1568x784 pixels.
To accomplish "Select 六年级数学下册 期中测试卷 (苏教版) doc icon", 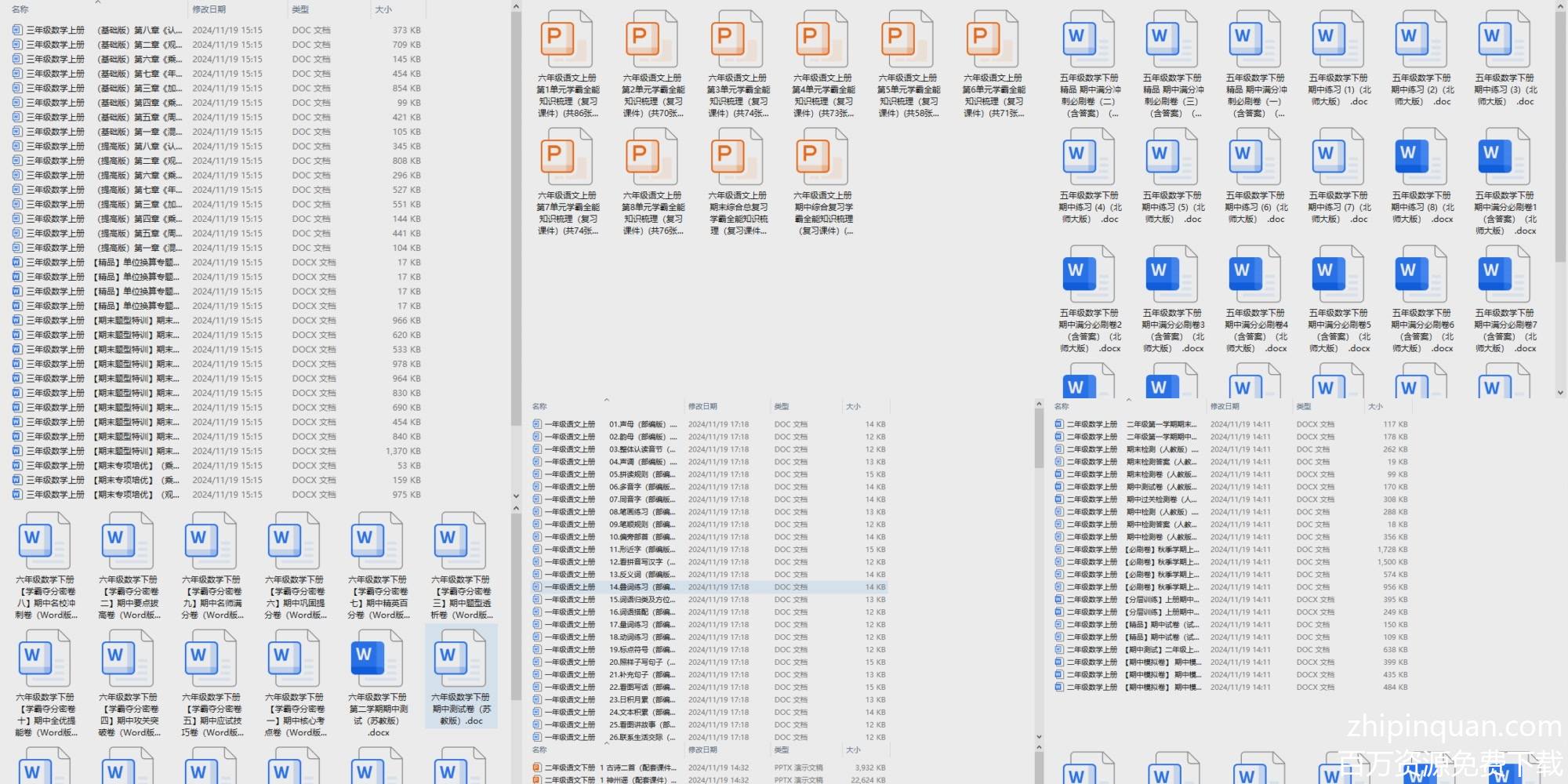I will (x=460, y=659).
